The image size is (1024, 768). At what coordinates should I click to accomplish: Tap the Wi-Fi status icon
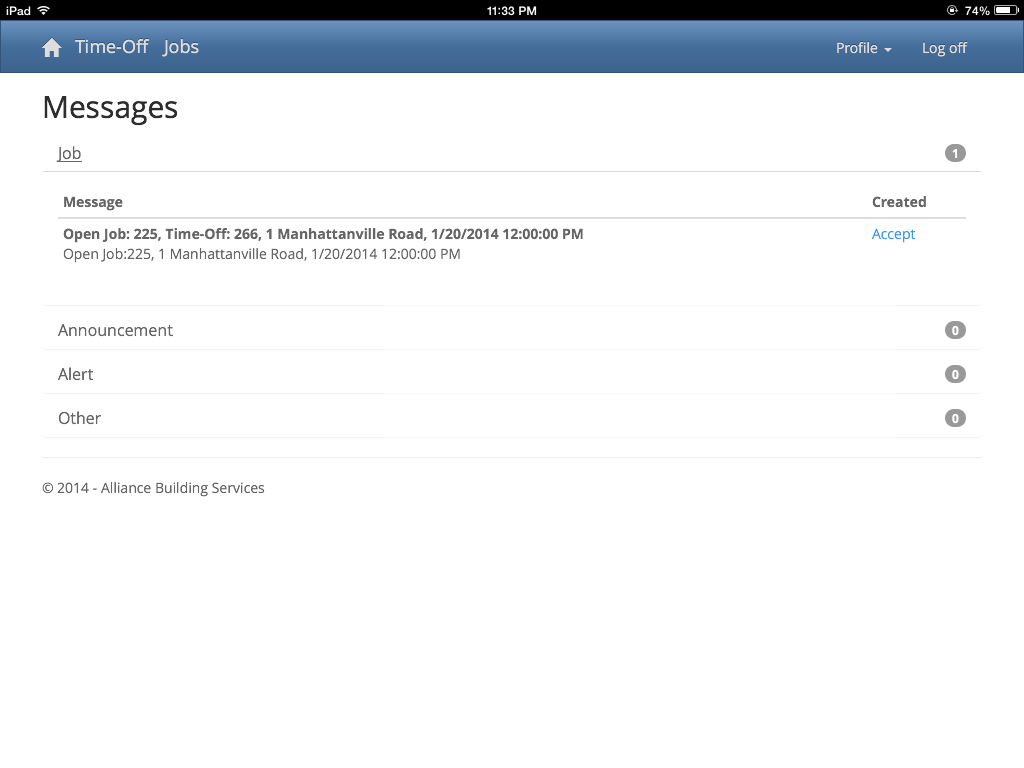(44, 10)
